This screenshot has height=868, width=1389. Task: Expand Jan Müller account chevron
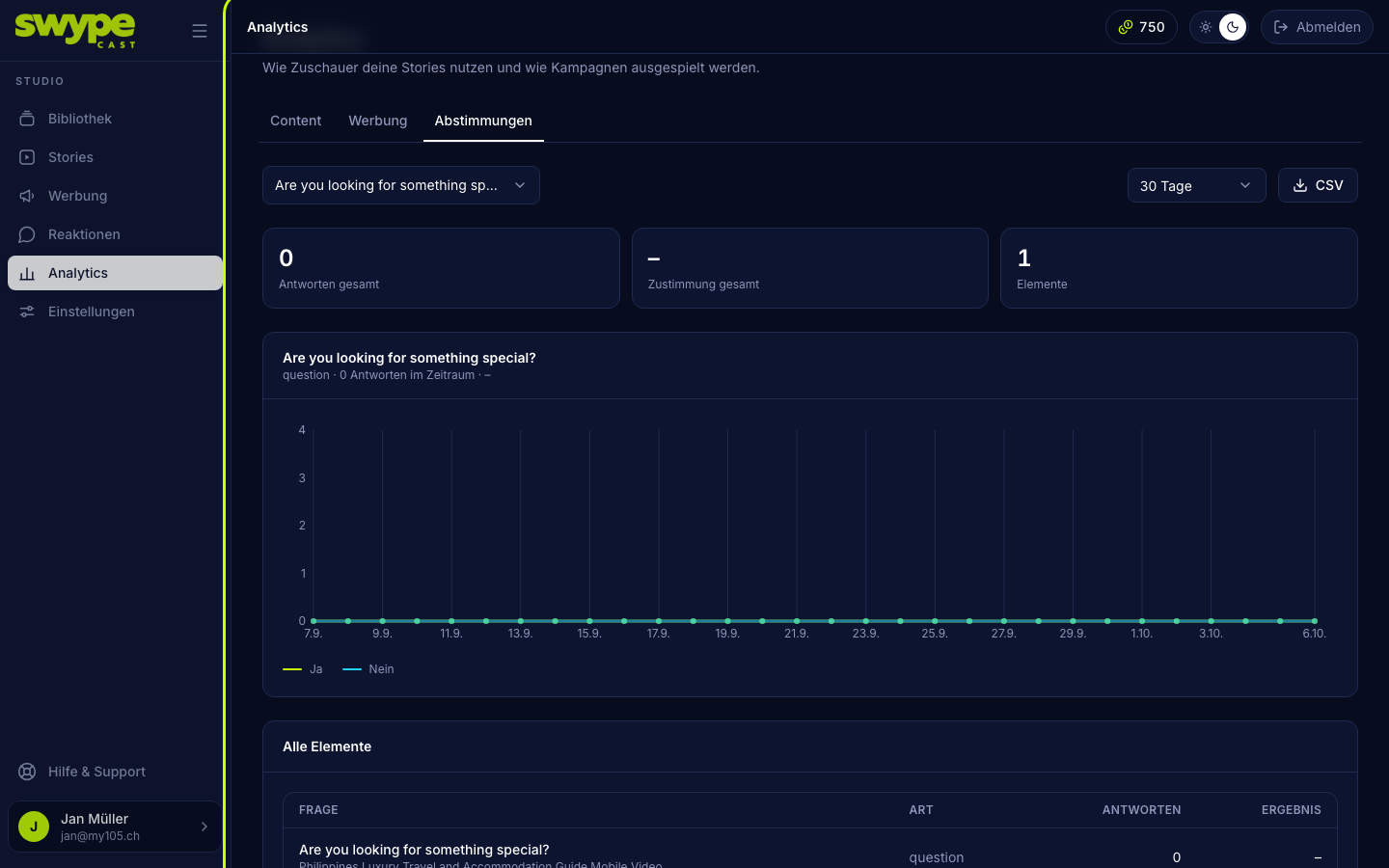click(x=204, y=827)
